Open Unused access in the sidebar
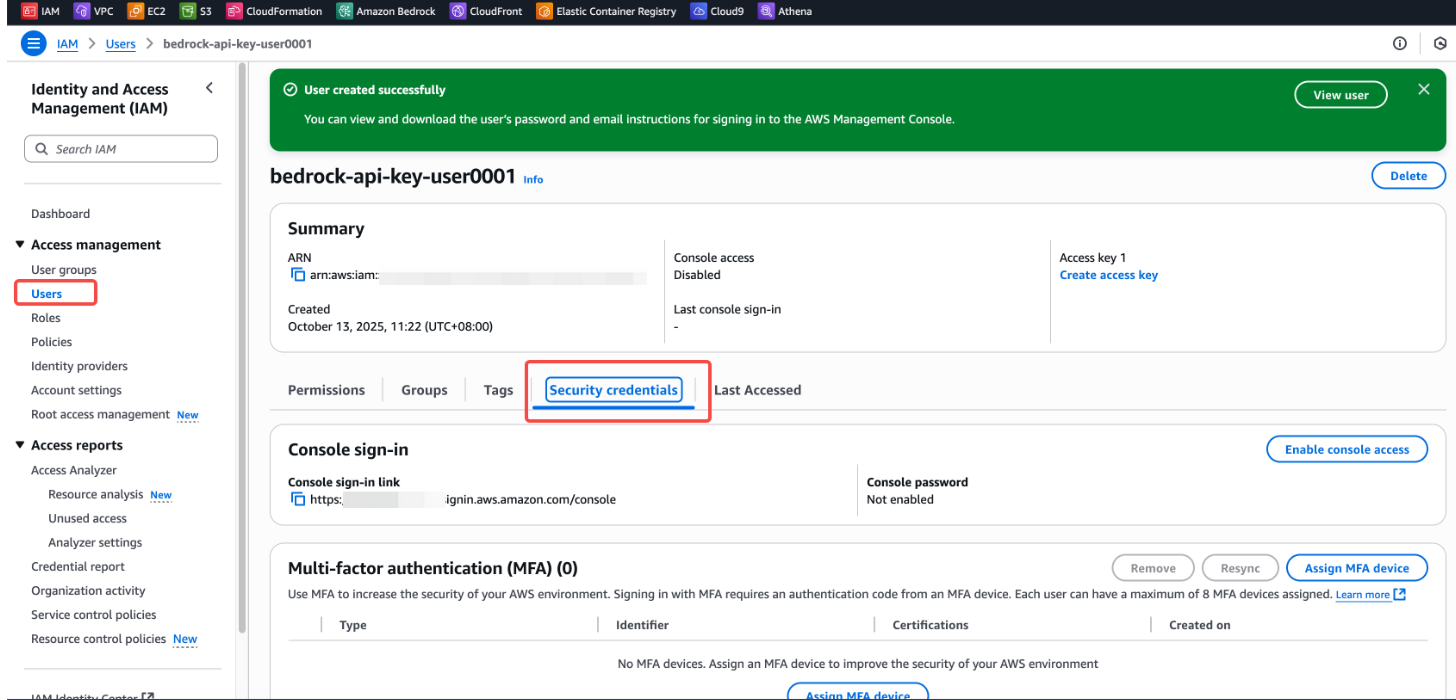Image resolution: width=1456 pixels, height=700 pixels. pyautogui.click(x=87, y=518)
